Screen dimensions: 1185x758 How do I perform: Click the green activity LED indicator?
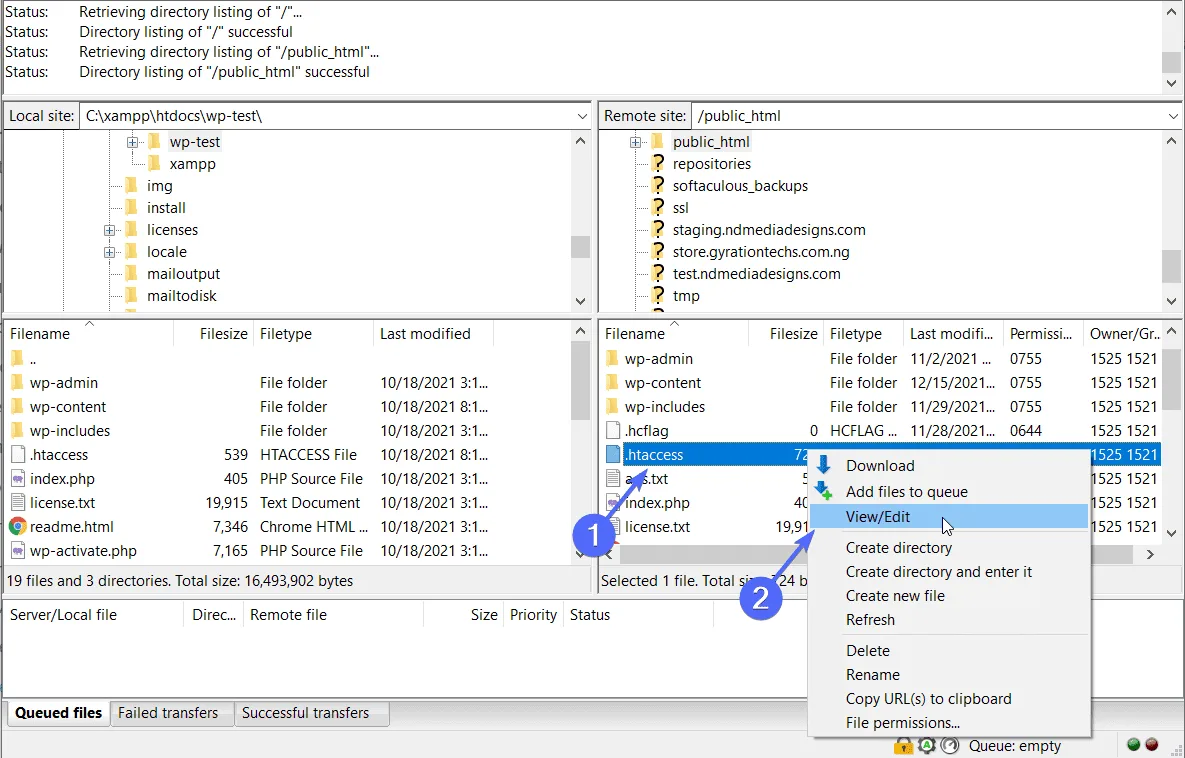coord(1134,745)
